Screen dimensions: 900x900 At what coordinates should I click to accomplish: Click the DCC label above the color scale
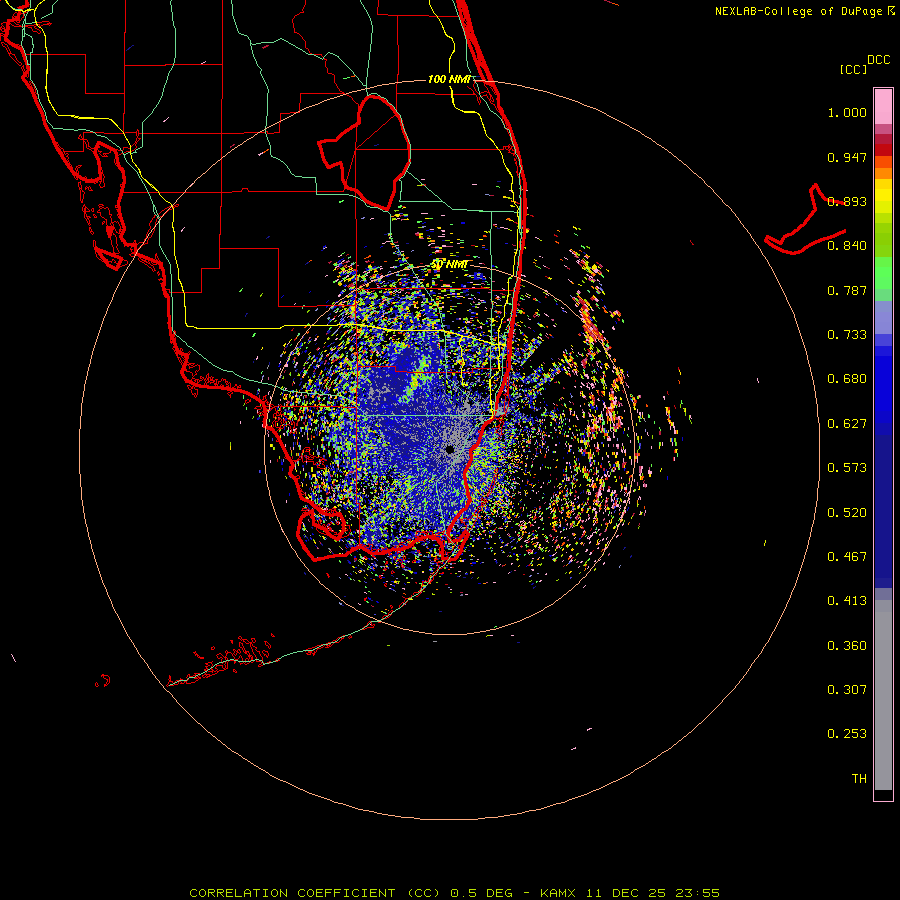879,60
